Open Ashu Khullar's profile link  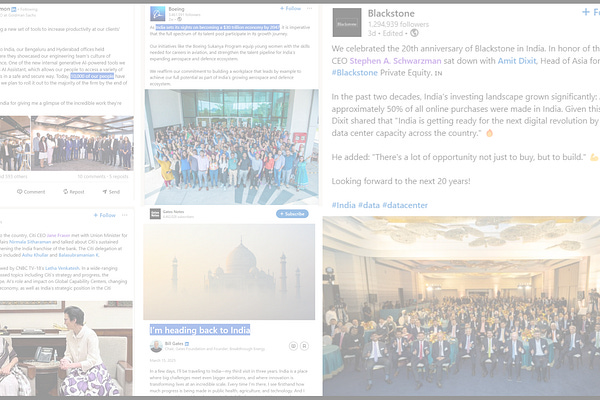[35, 255]
